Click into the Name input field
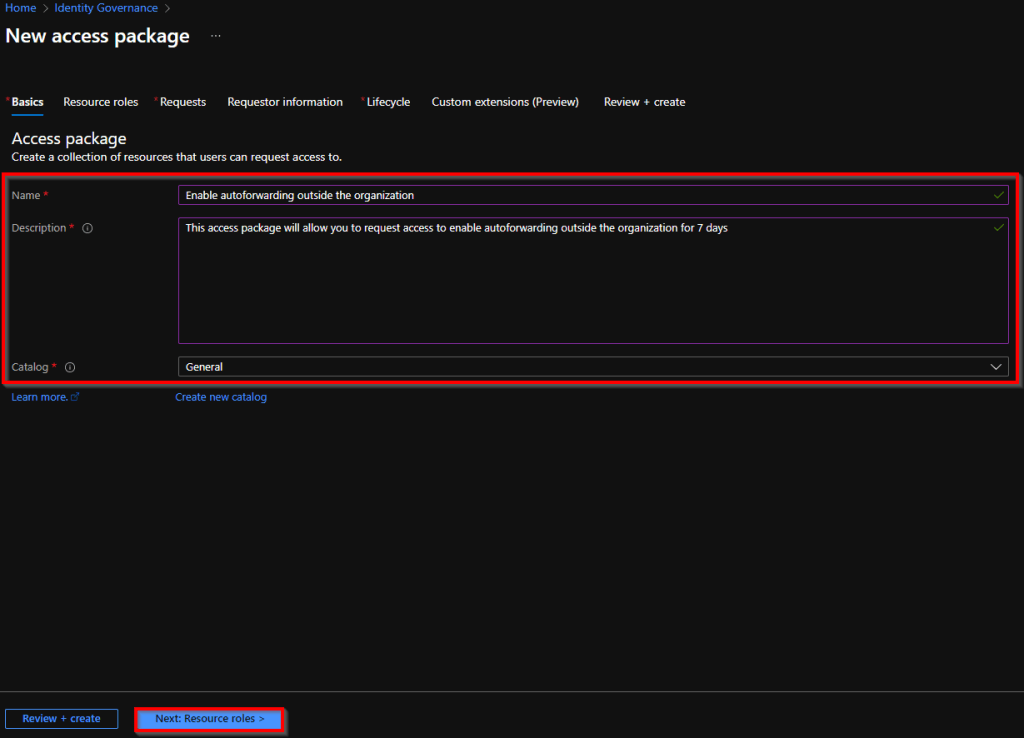This screenshot has height=738, width=1024. 585,195
